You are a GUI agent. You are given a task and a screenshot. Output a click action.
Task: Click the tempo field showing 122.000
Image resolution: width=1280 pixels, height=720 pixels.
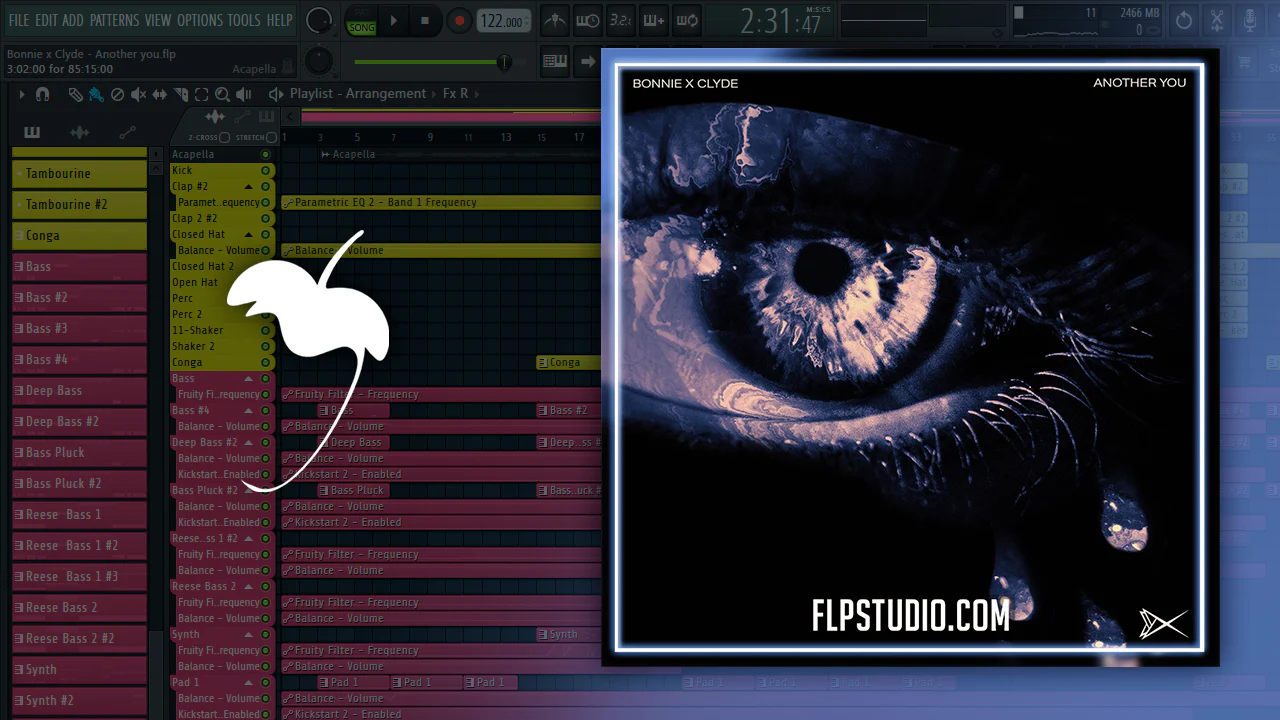click(x=502, y=21)
